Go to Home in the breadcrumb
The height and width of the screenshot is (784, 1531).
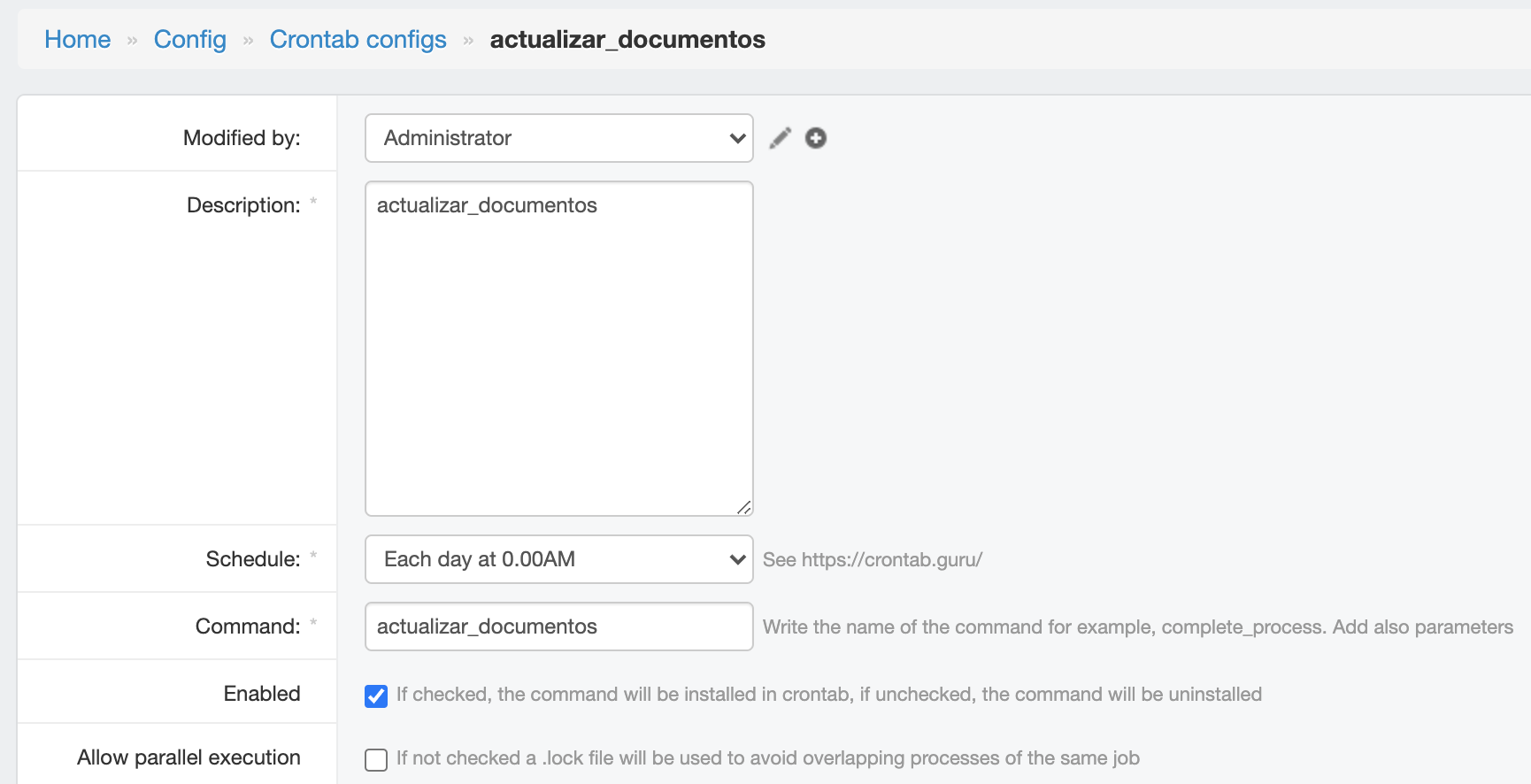78,40
